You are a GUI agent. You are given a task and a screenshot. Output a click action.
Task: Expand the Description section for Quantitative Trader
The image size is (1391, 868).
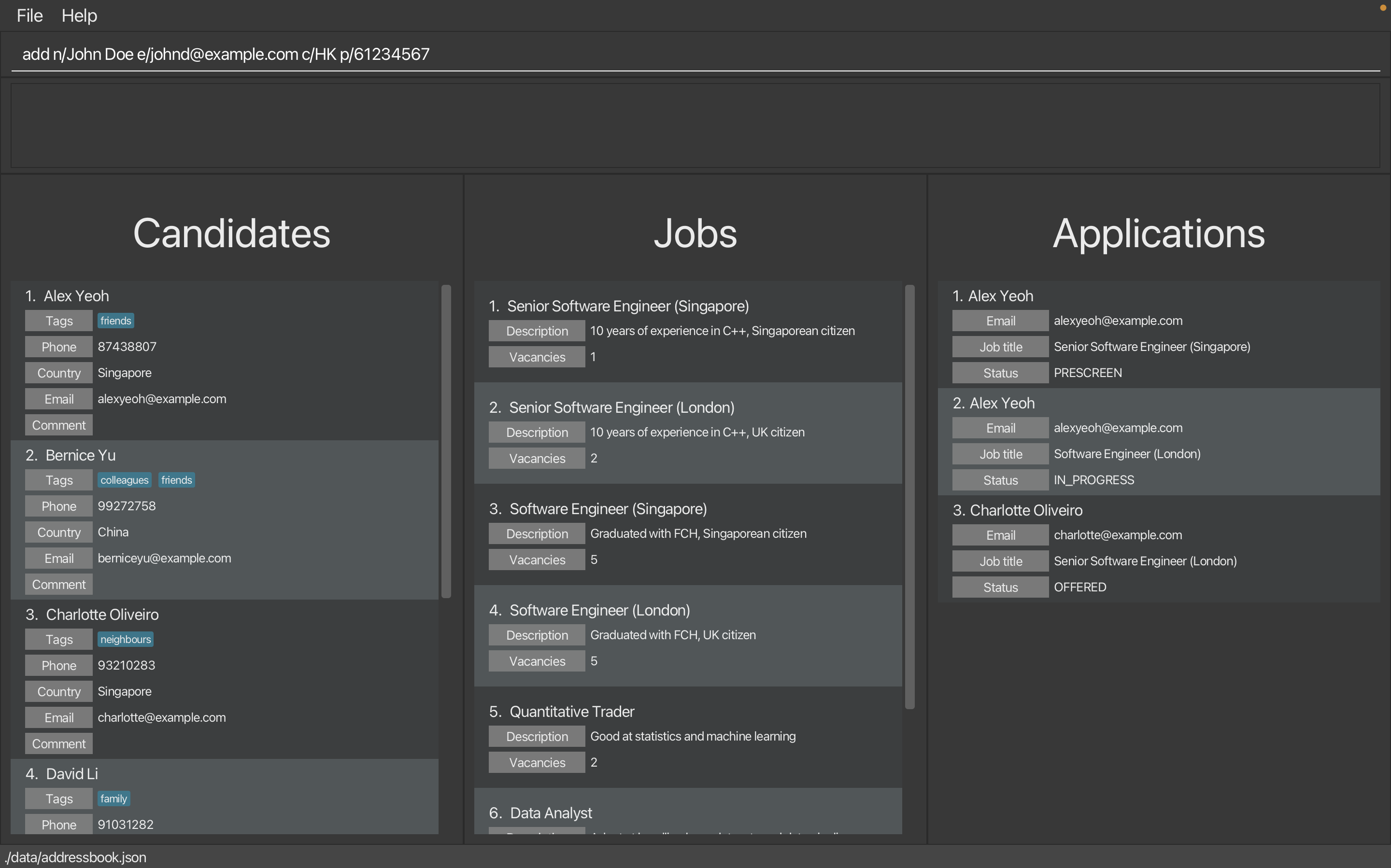[x=537, y=736]
